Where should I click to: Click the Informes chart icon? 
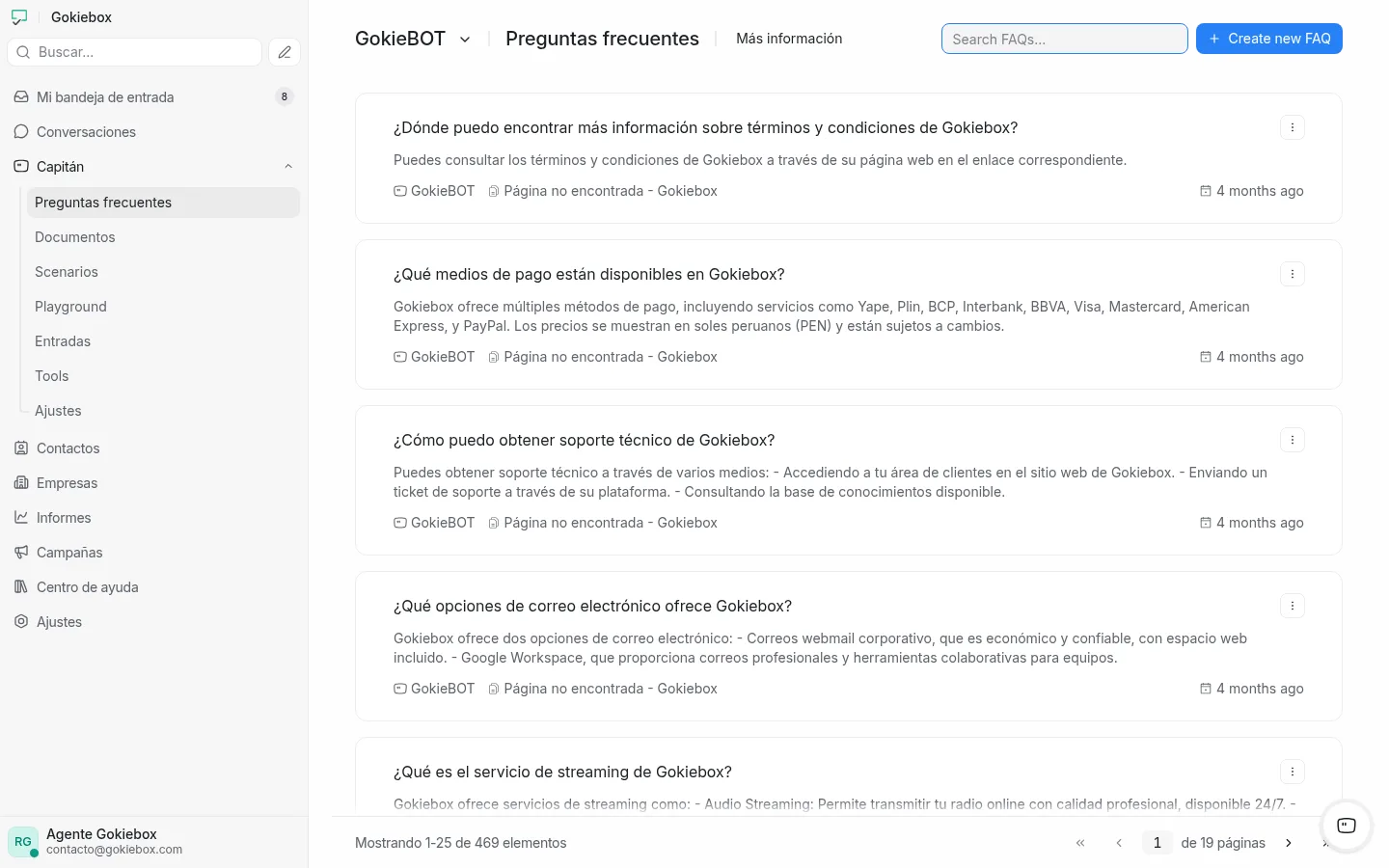coord(21,518)
